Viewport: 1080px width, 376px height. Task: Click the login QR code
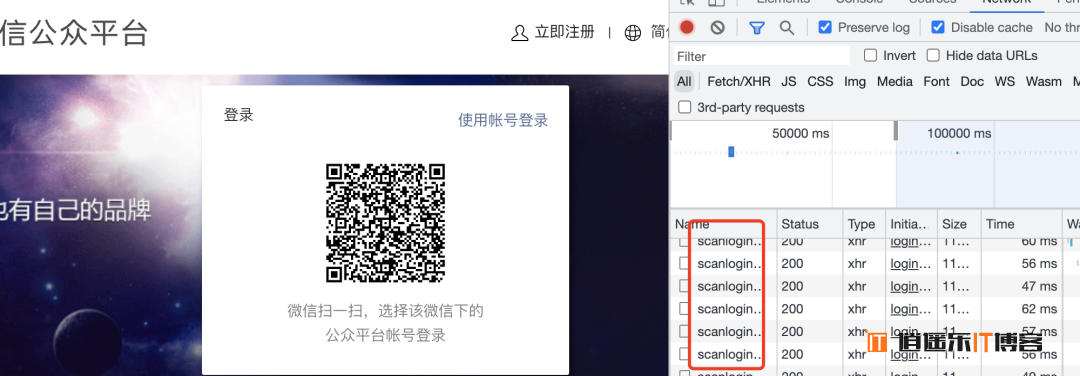click(x=385, y=222)
